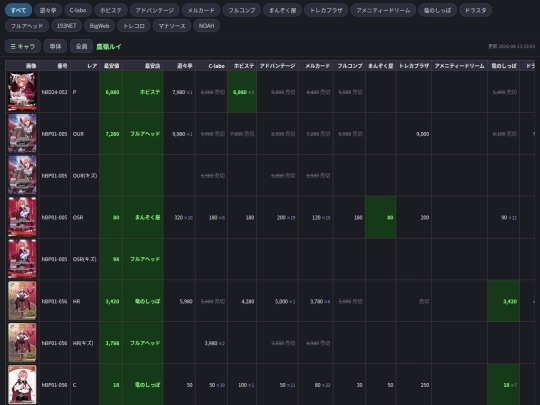Filter by トレコロ chip
This screenshot has height=405, width=540.
(134, 26)
